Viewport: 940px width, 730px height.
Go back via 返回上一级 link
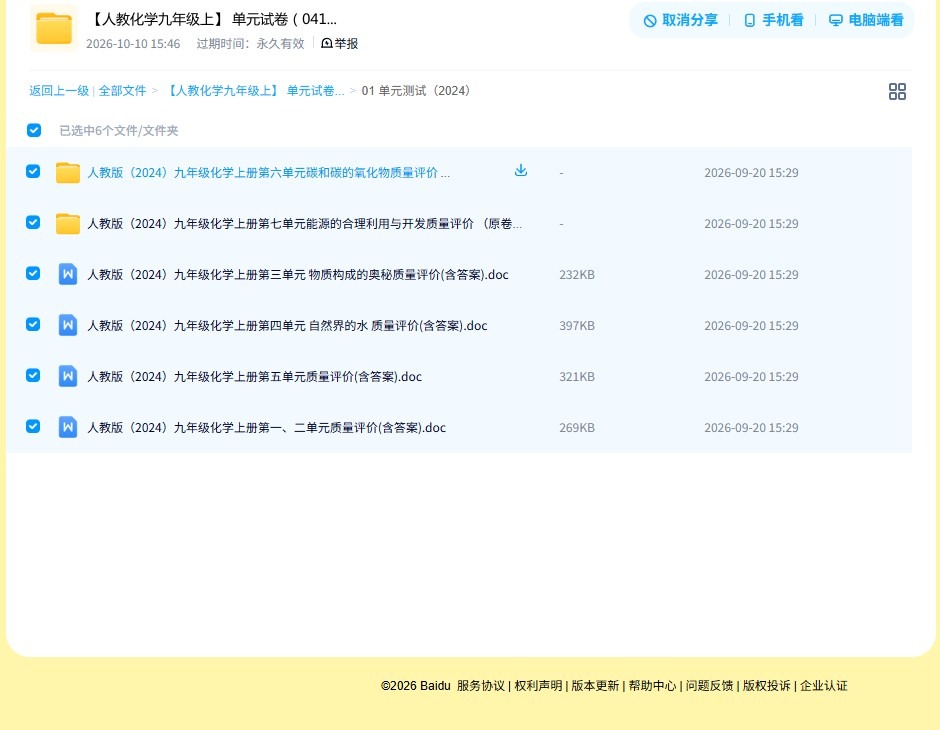click(x=59, y=91)
